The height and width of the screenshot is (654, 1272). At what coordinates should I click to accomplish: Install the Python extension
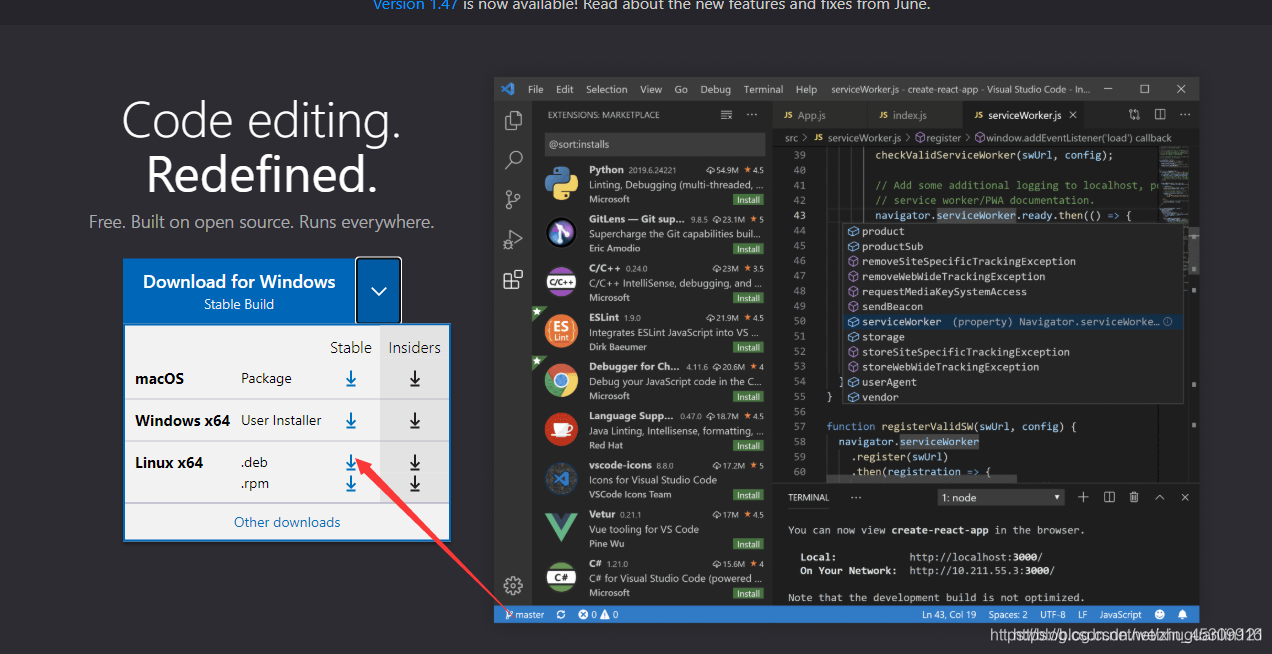[748, 200]
